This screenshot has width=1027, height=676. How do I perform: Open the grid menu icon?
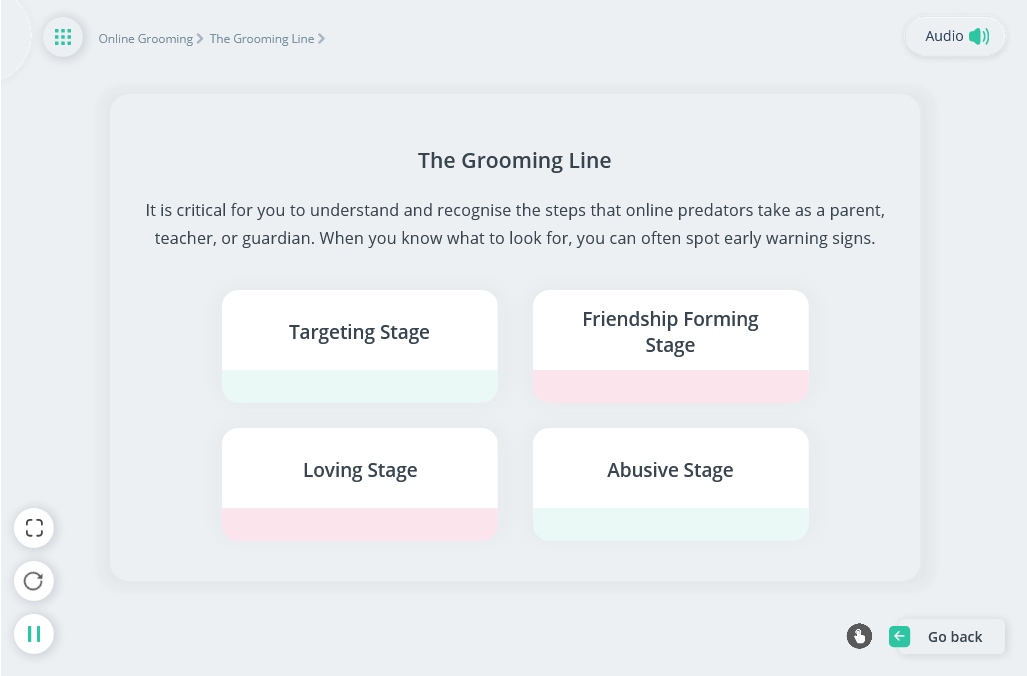point(63,38)
